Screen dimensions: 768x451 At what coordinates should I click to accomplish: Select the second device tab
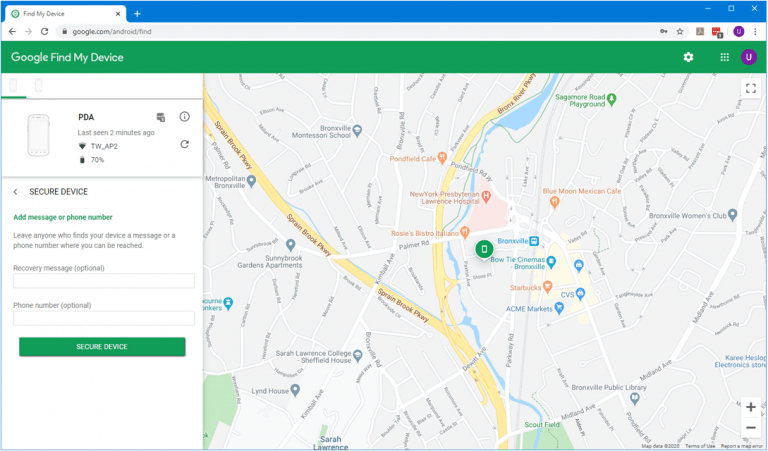(x=38, y=85)
